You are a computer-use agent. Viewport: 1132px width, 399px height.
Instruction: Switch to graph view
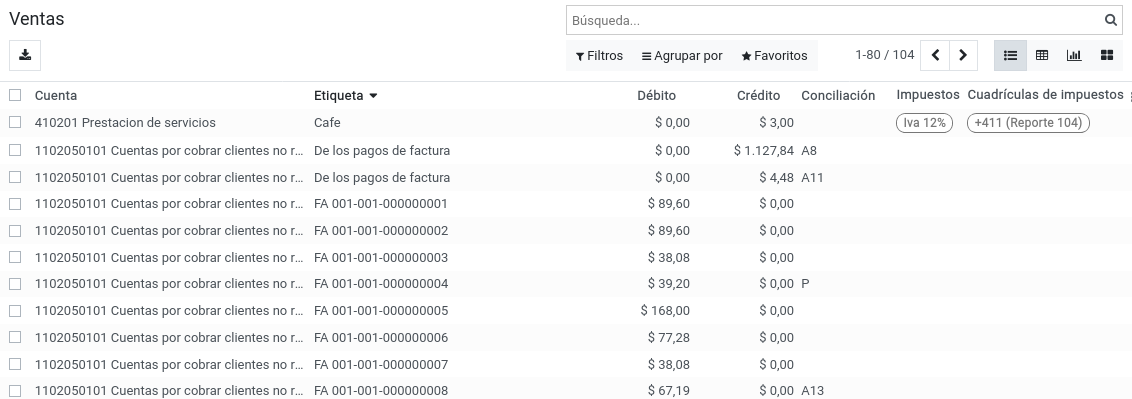tap(1074, 56)
